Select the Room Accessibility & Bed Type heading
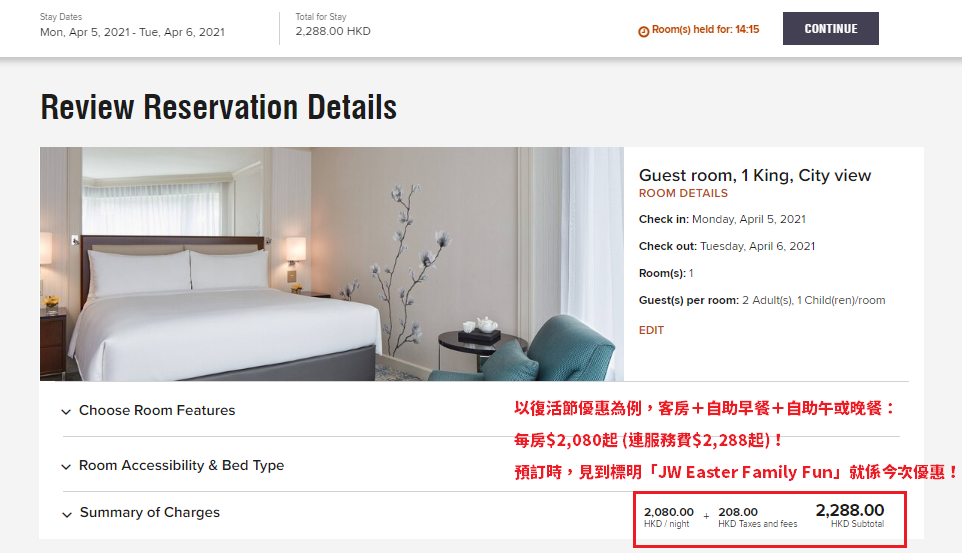The image size is (962, 553). tap(182, 465)
